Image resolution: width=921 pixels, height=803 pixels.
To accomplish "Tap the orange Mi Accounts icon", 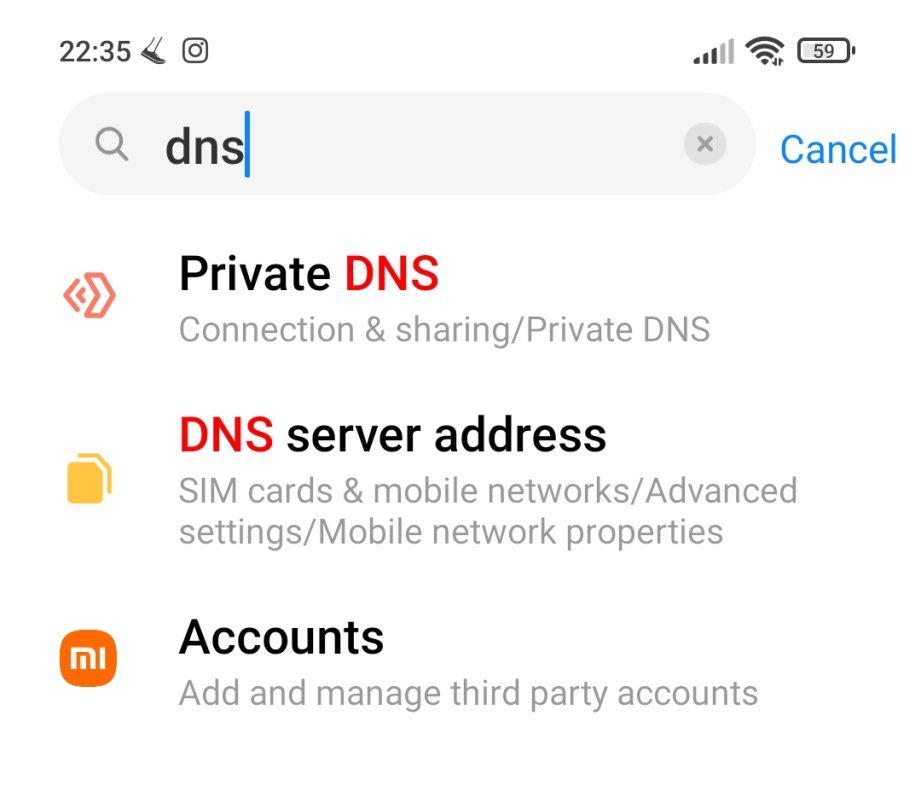I will click(88, 658).
